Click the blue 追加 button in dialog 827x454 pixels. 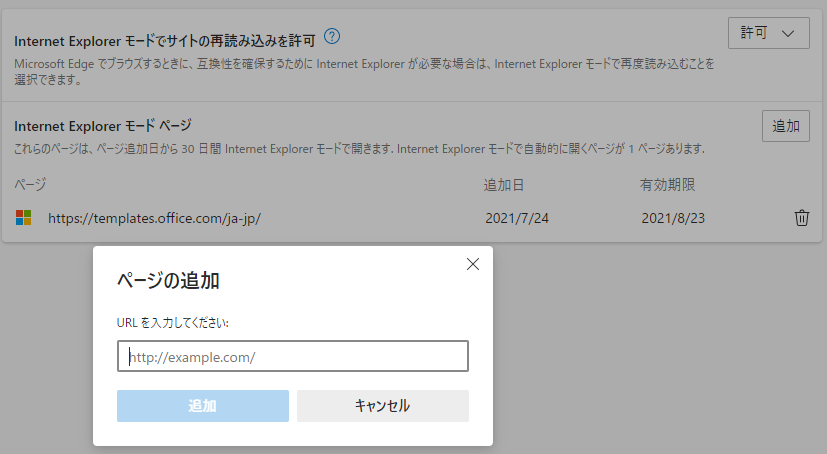203,405
